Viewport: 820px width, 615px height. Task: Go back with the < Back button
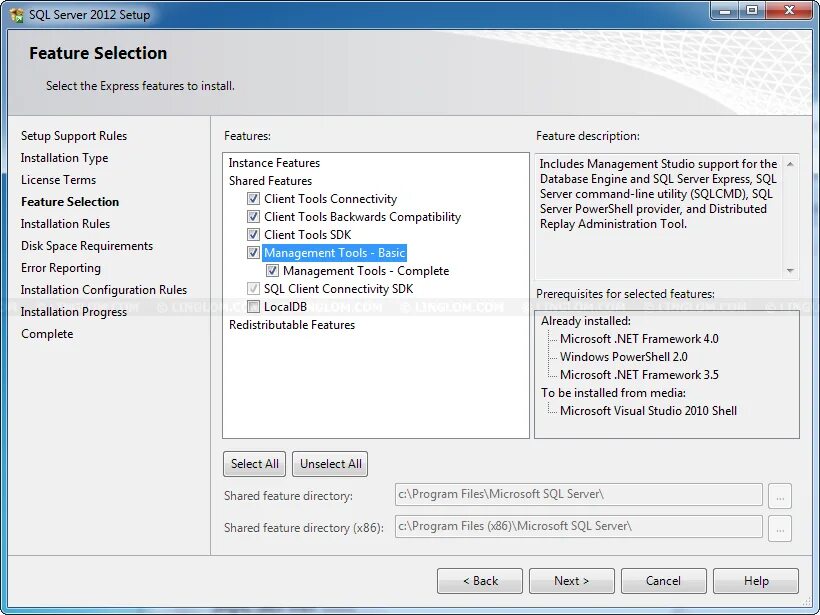[x=480, y=581]
